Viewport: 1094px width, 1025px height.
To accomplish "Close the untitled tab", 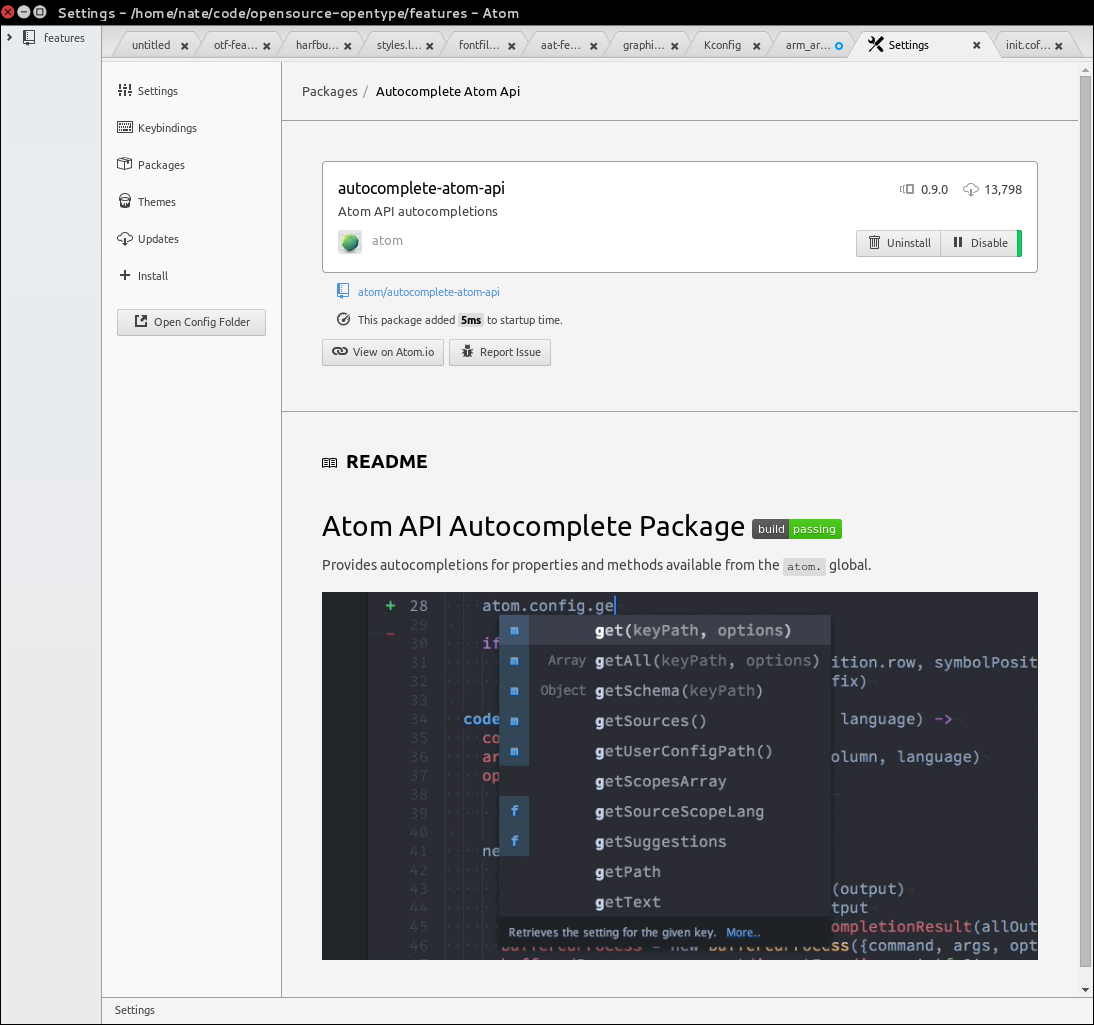I will 185,46.
